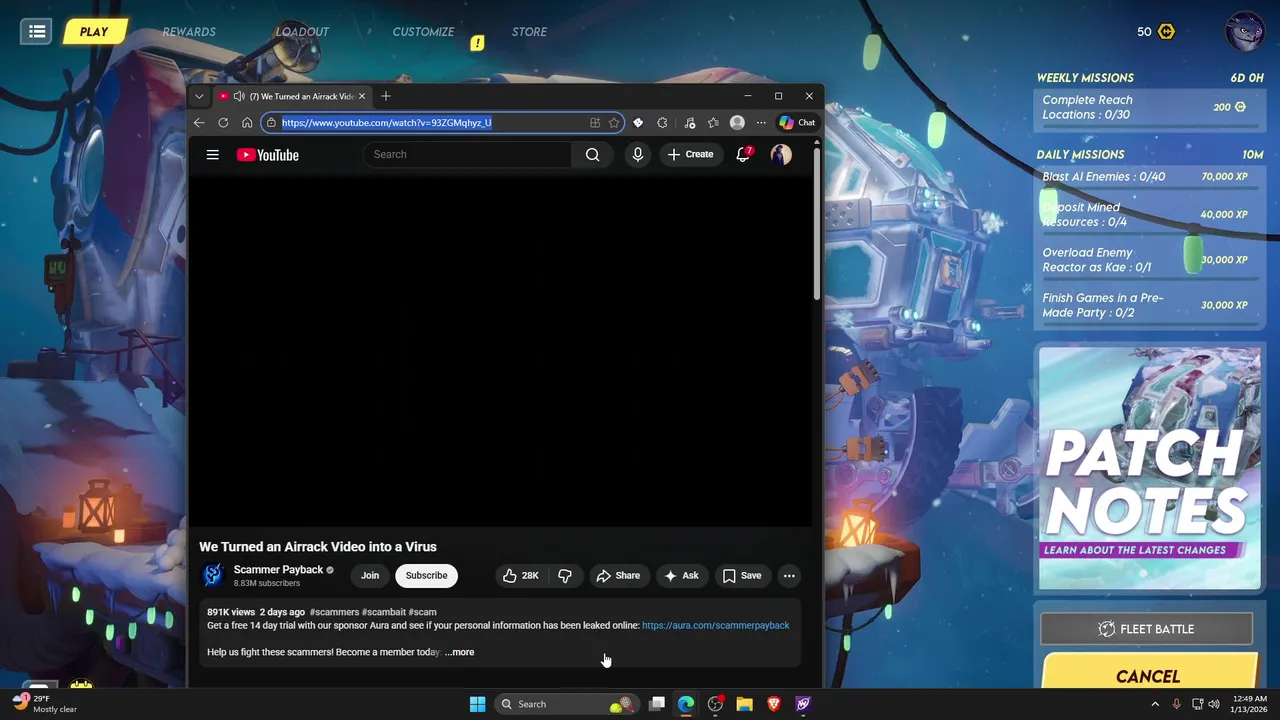Open the game player profile avatar
This screenshot has height=720, width=1280.
[x=1245, y=31]
